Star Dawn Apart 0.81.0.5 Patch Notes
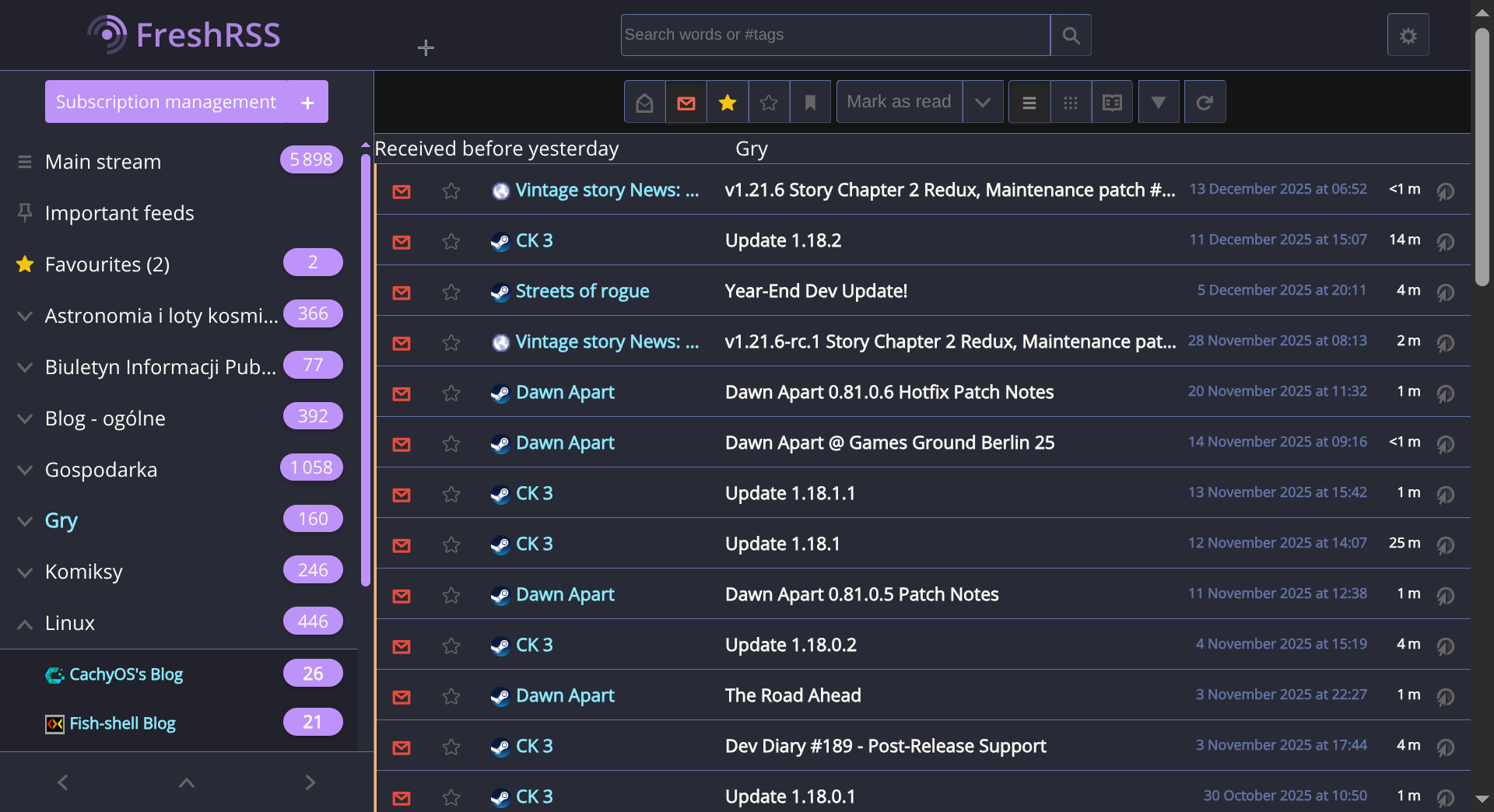Image resolution: width=1494 pixels, height=812 pixels. click(451, 596)
